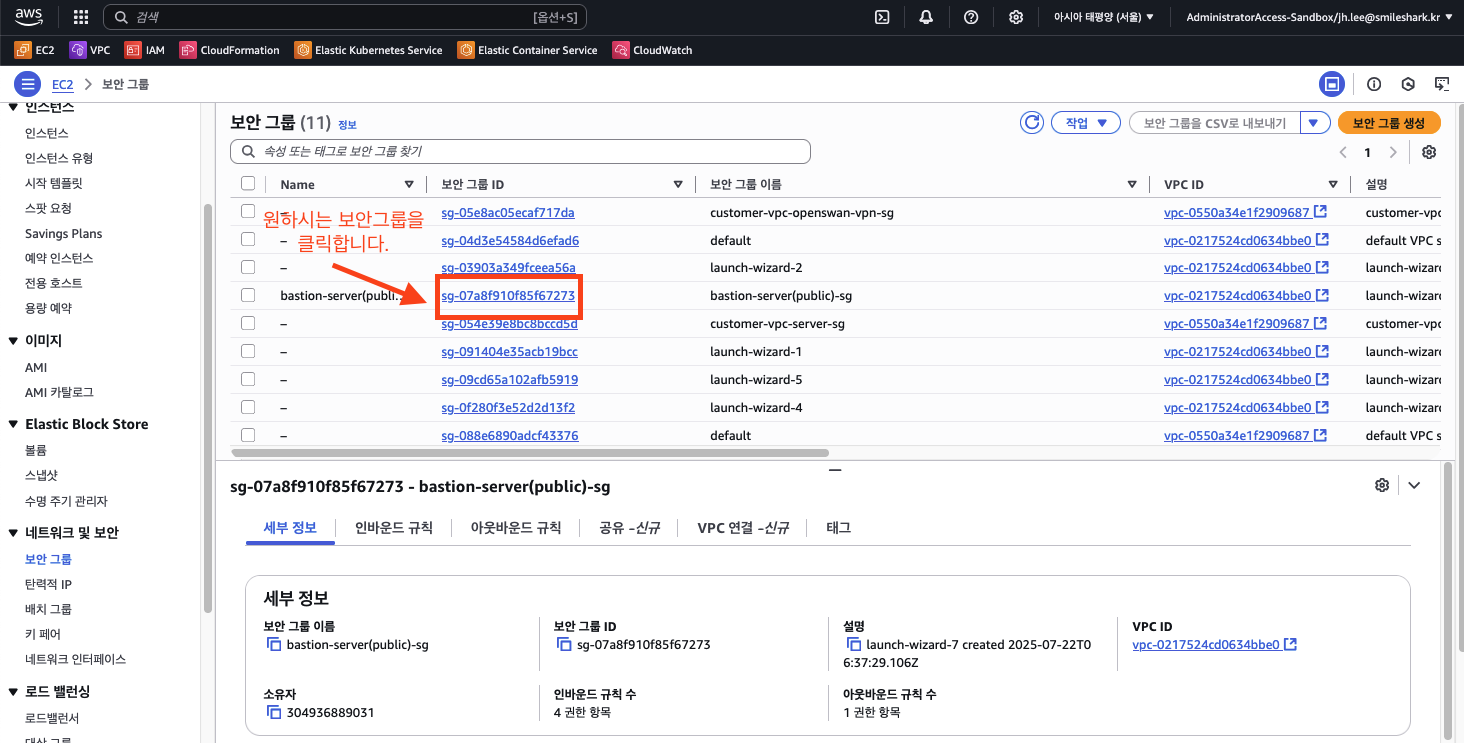The height and width of the screenshot is (743, 1464).
Task: Copy the security group name in details
Action: click(274, 645)
